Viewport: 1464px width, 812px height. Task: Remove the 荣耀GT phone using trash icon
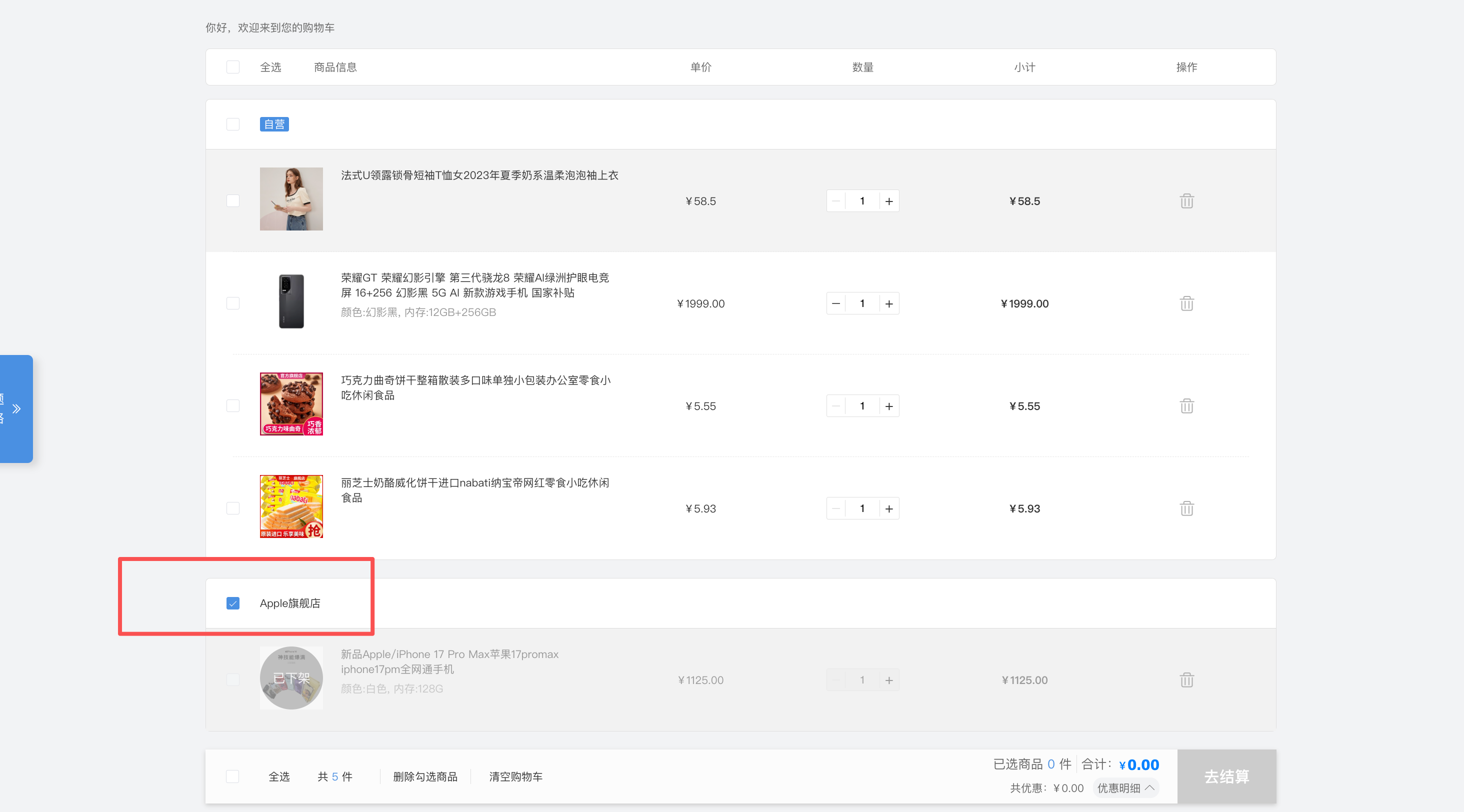pyautogui.click(x=1186, y=303)
